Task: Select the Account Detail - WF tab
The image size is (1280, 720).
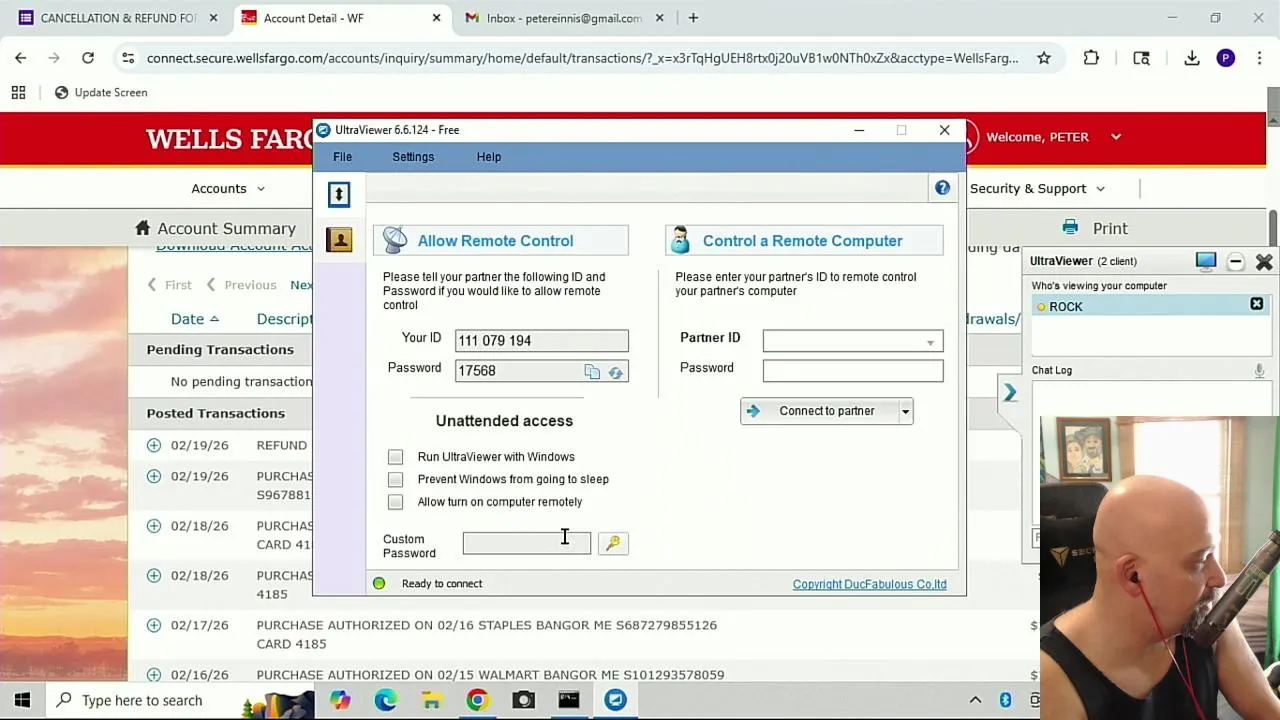Action: pyautogui.click(x=340, y=18)
